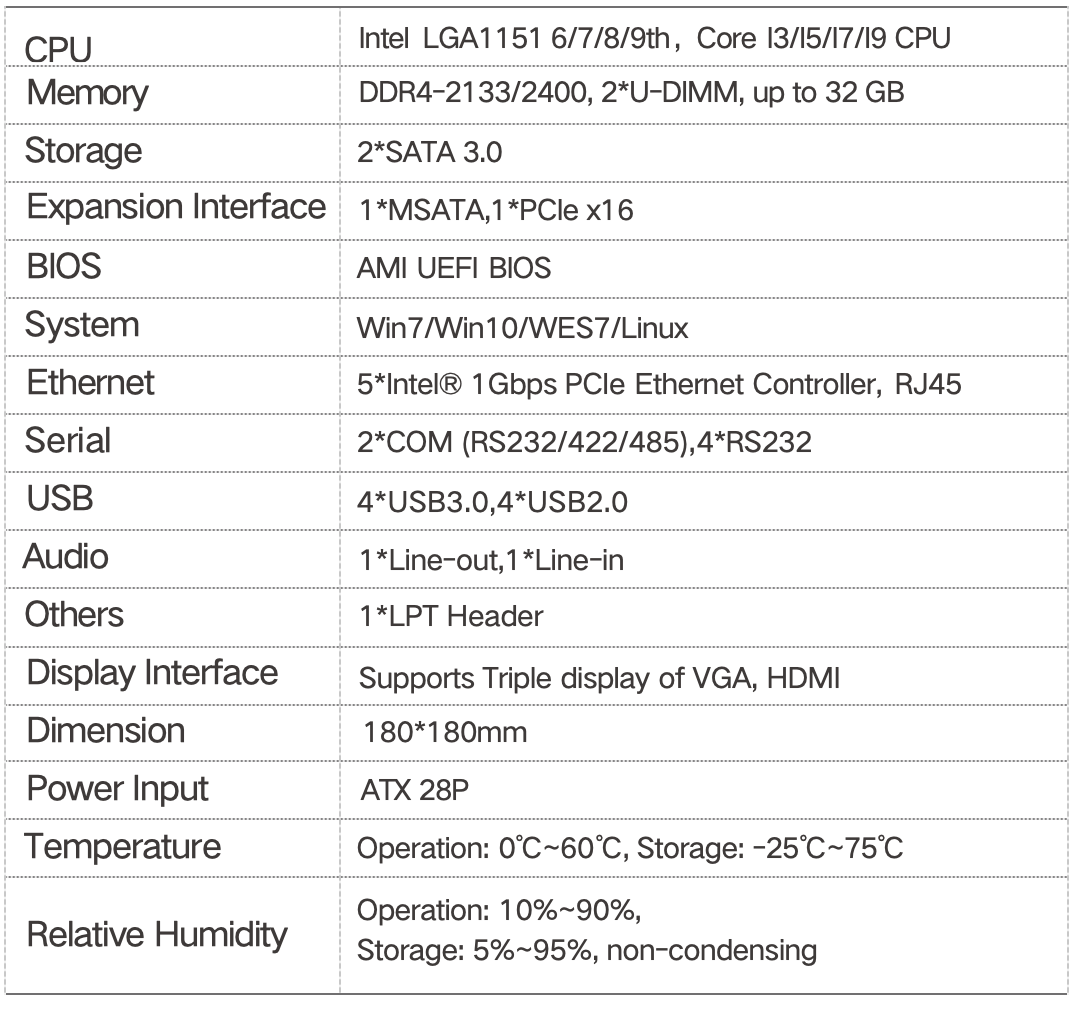Click the AMI UEFI BIOS value

coord(454,270)
